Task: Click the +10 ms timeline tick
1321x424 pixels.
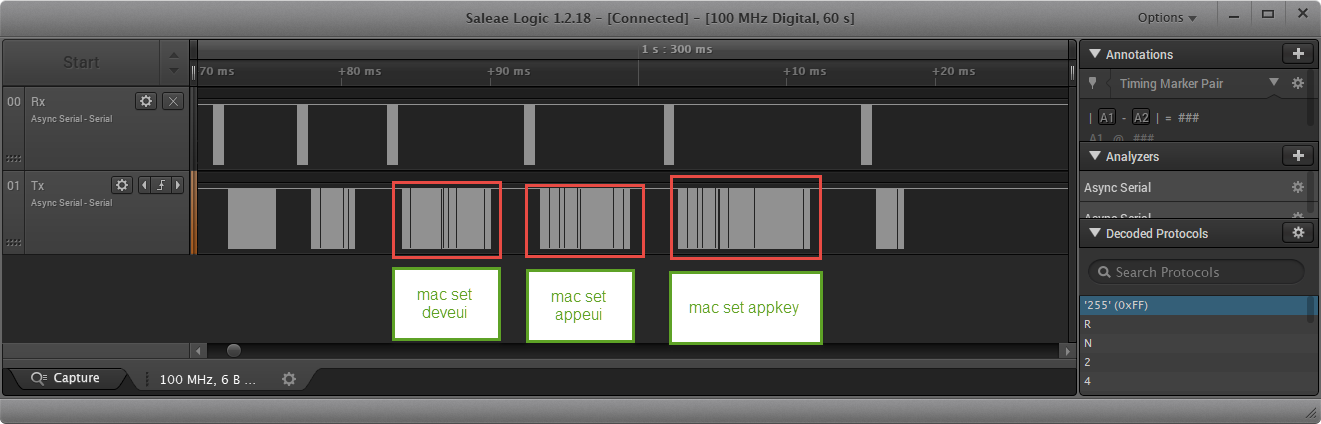Action: pos(804,71)
